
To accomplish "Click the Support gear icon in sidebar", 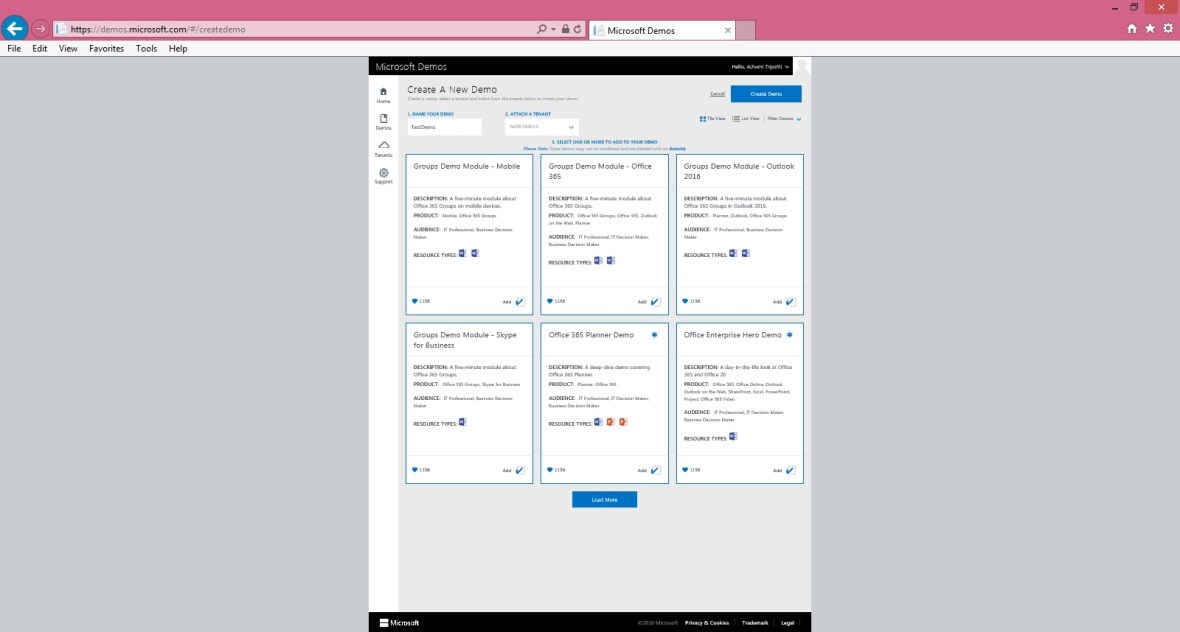I will pos(383,175).
